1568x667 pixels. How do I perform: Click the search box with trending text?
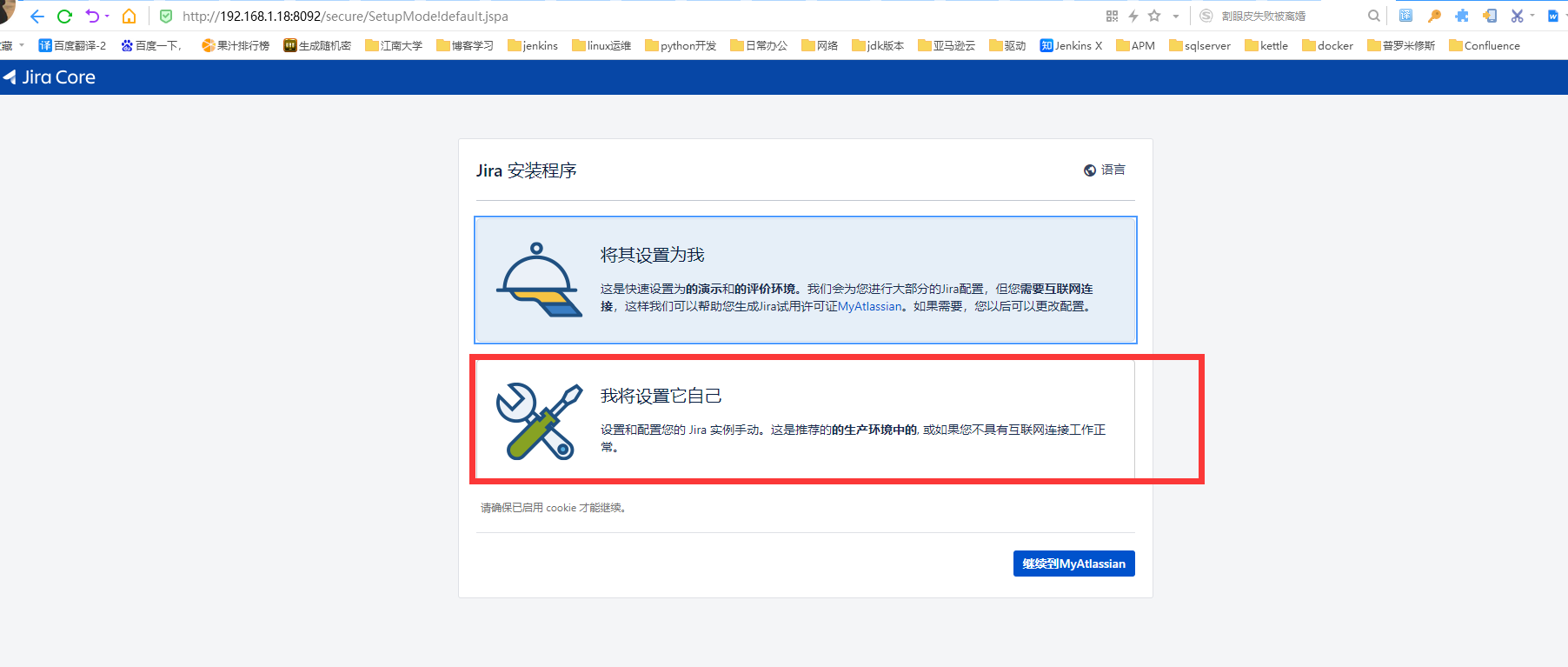(1263, 17)
